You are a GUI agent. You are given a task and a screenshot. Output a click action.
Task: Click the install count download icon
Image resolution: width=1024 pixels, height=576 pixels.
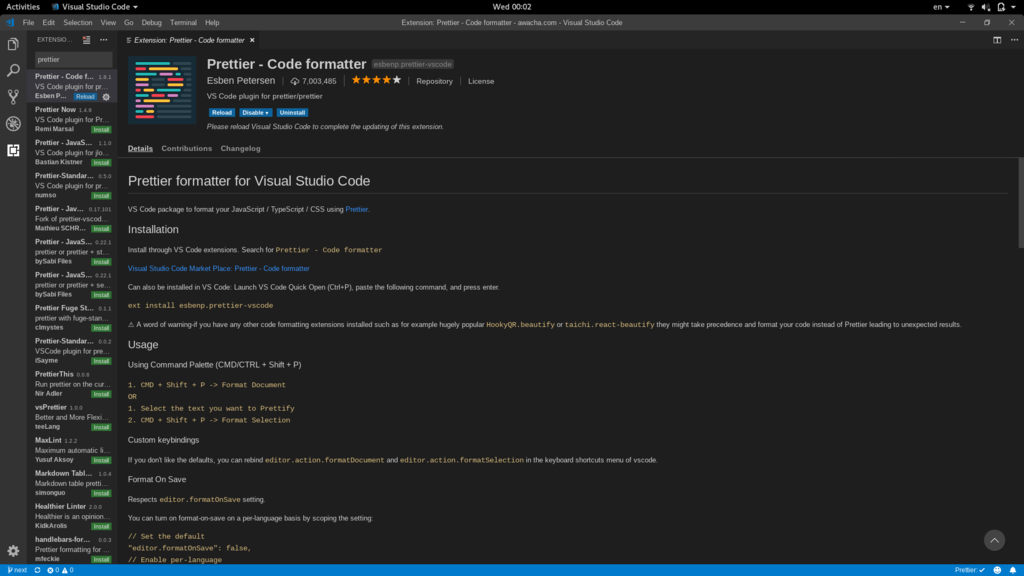click(295, 82)
